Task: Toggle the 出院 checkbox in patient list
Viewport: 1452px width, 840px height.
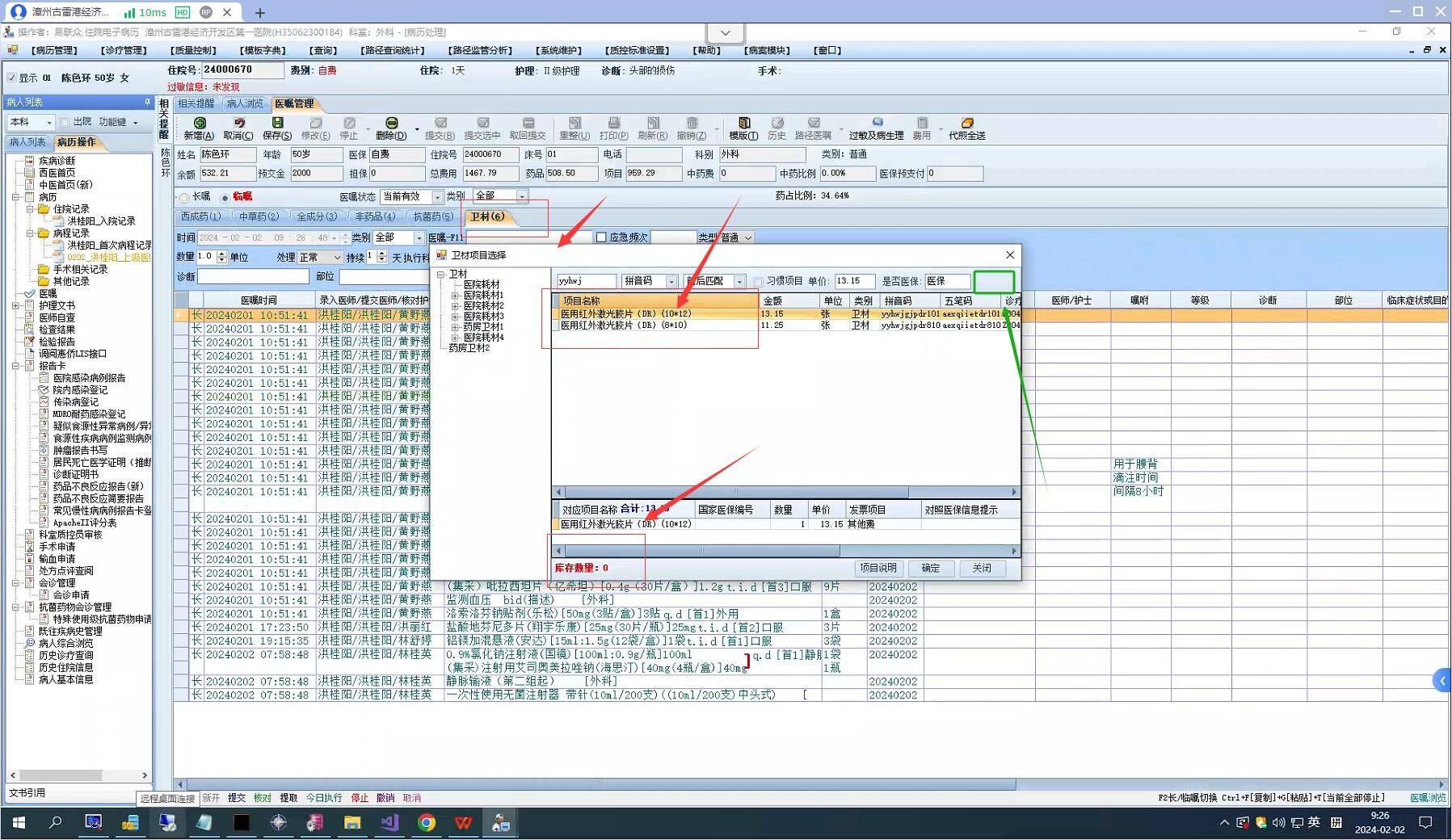Action: pyautogui.click(x=65, y=122)
